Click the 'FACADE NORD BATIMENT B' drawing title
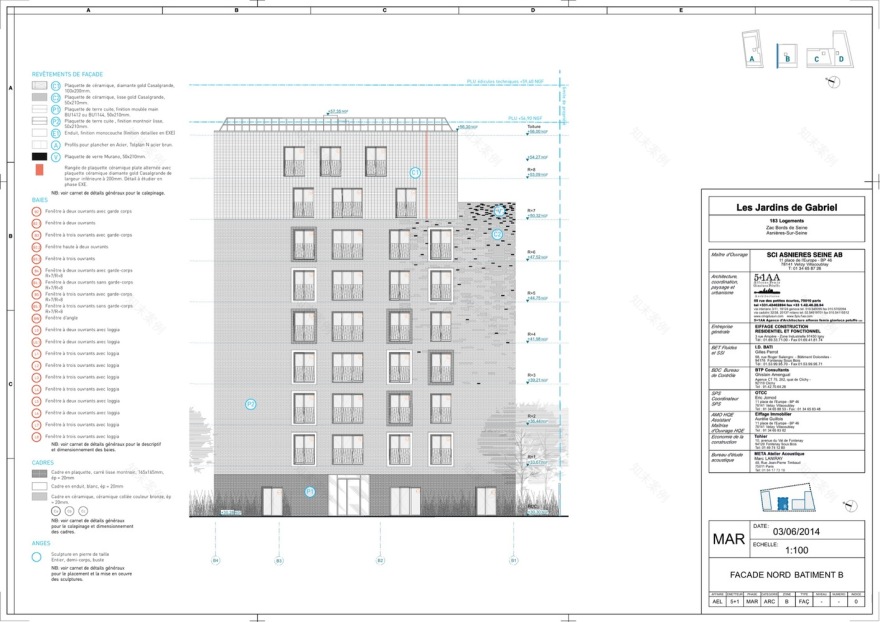The width and height of the screenshot is (880, 622). coord(786,577)
